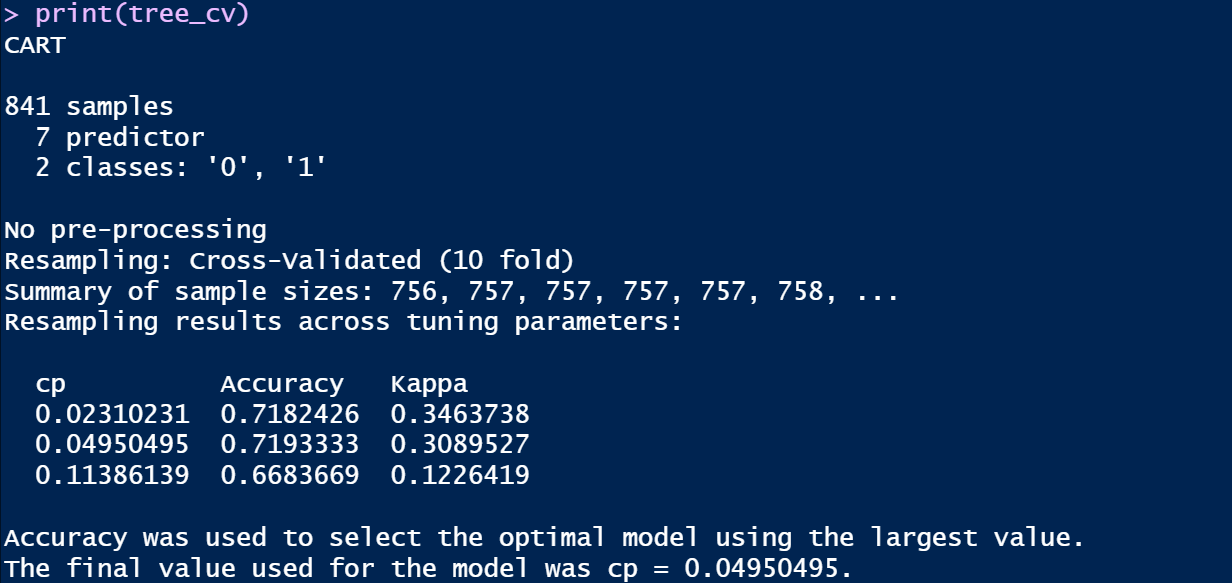Click the Kappa value 0.3089527
The width and height of the screenshot is (1232, 583).
click(460, 444)
